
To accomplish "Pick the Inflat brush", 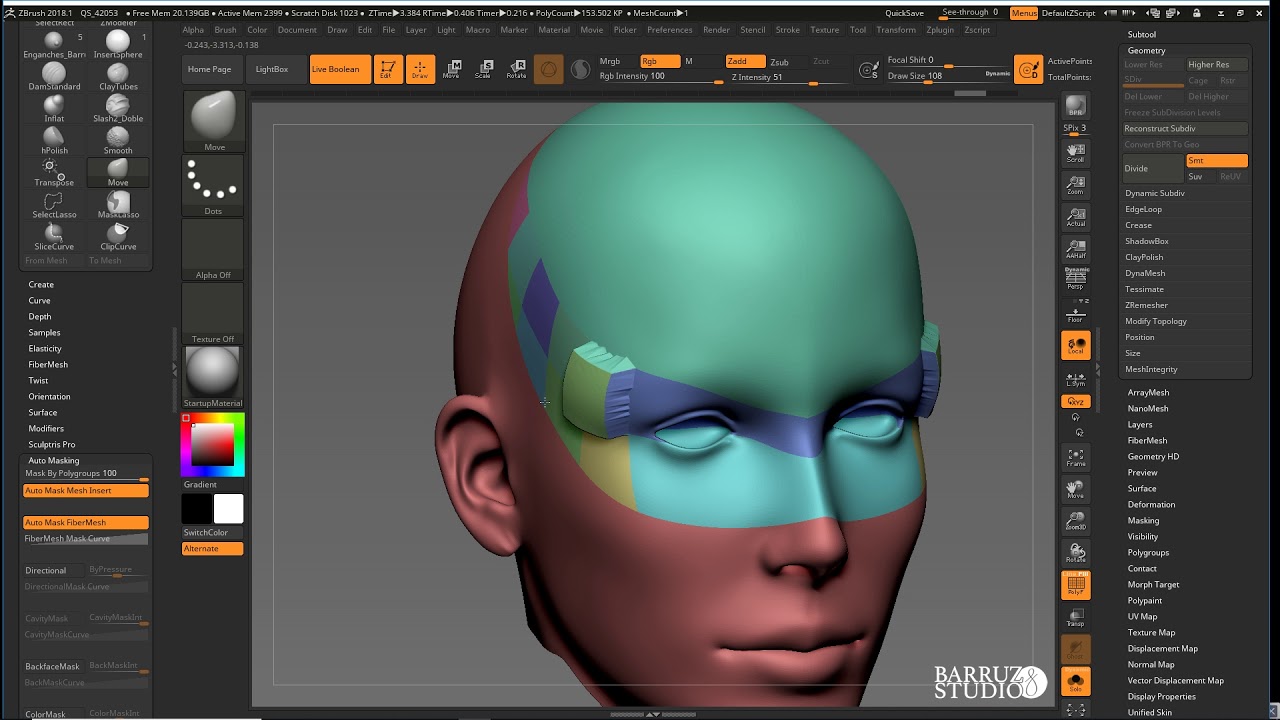I will coord(54,109).
